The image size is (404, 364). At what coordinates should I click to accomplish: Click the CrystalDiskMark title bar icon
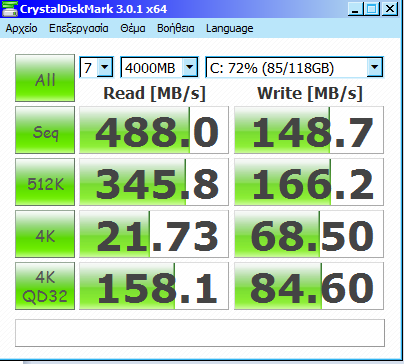10,9
